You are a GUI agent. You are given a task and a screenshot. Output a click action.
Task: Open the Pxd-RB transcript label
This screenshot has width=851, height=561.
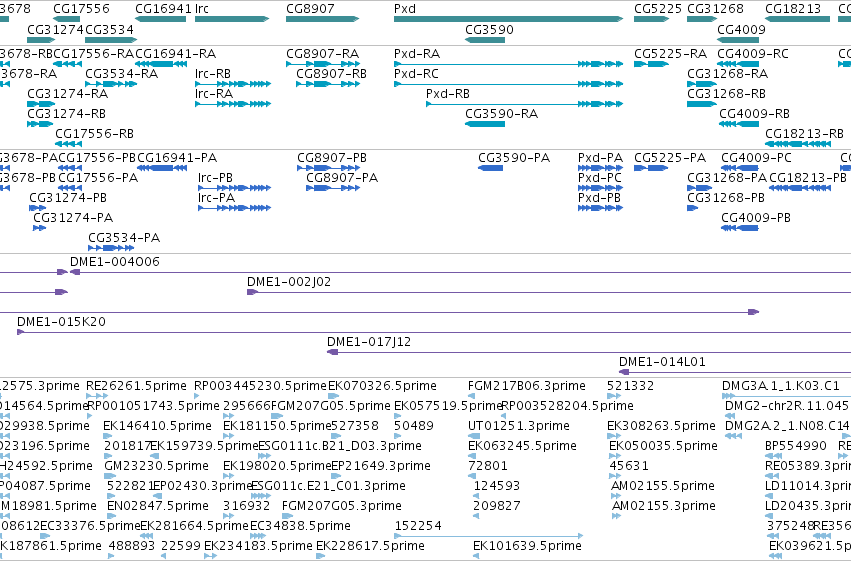point(448,94)
